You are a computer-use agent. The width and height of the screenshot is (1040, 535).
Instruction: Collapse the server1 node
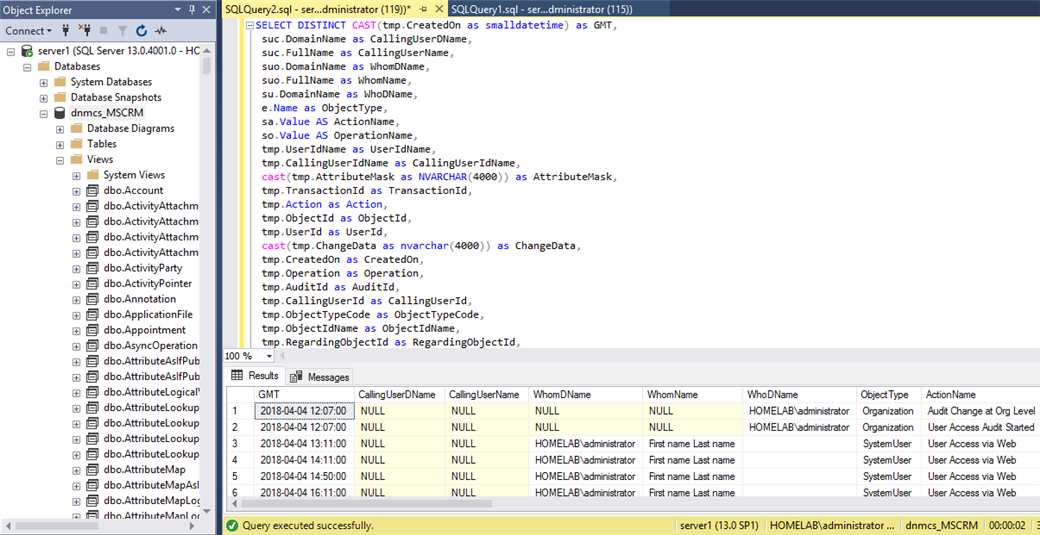[11, 51]
